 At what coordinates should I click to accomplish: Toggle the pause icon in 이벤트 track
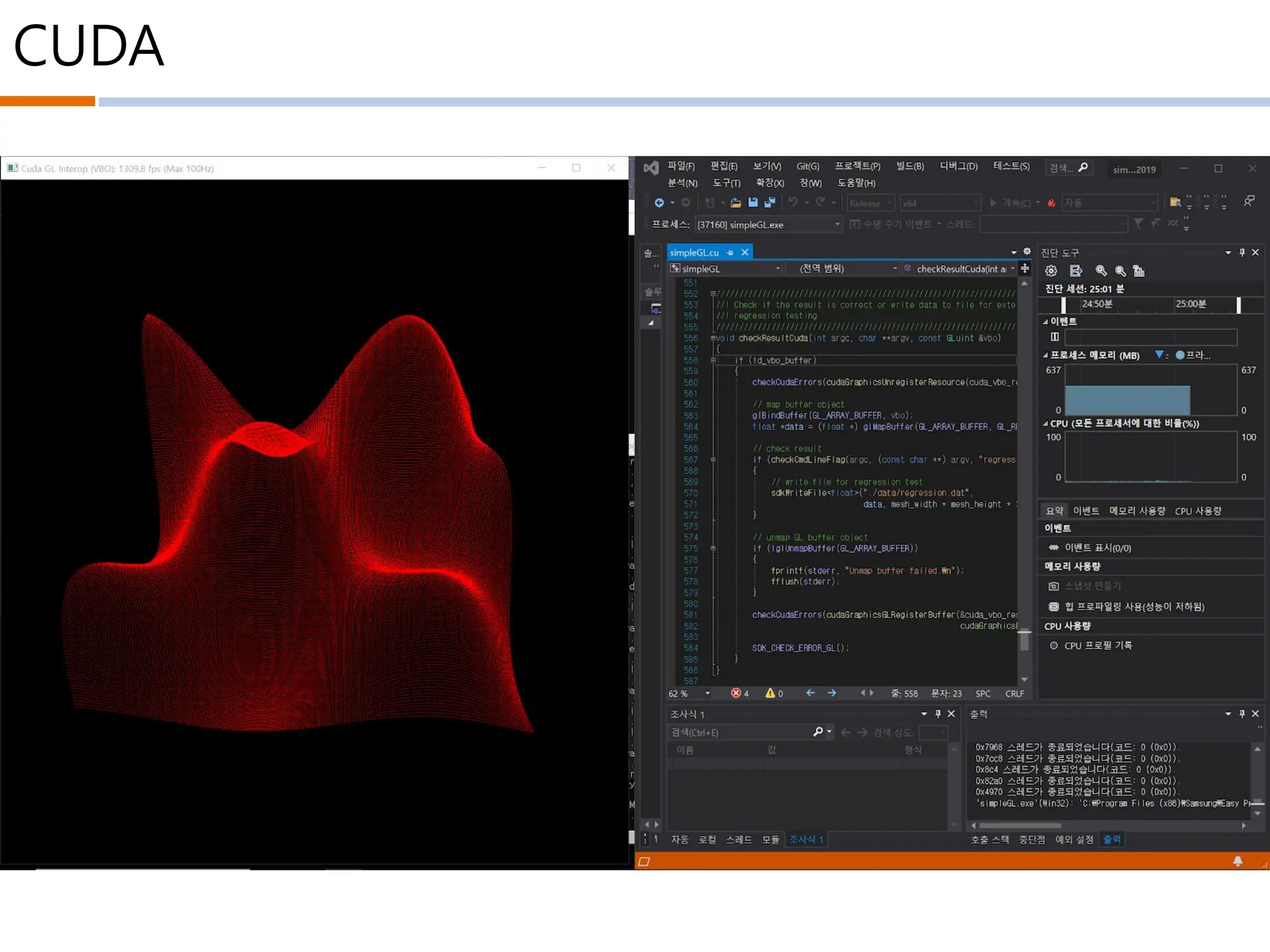1054,337
